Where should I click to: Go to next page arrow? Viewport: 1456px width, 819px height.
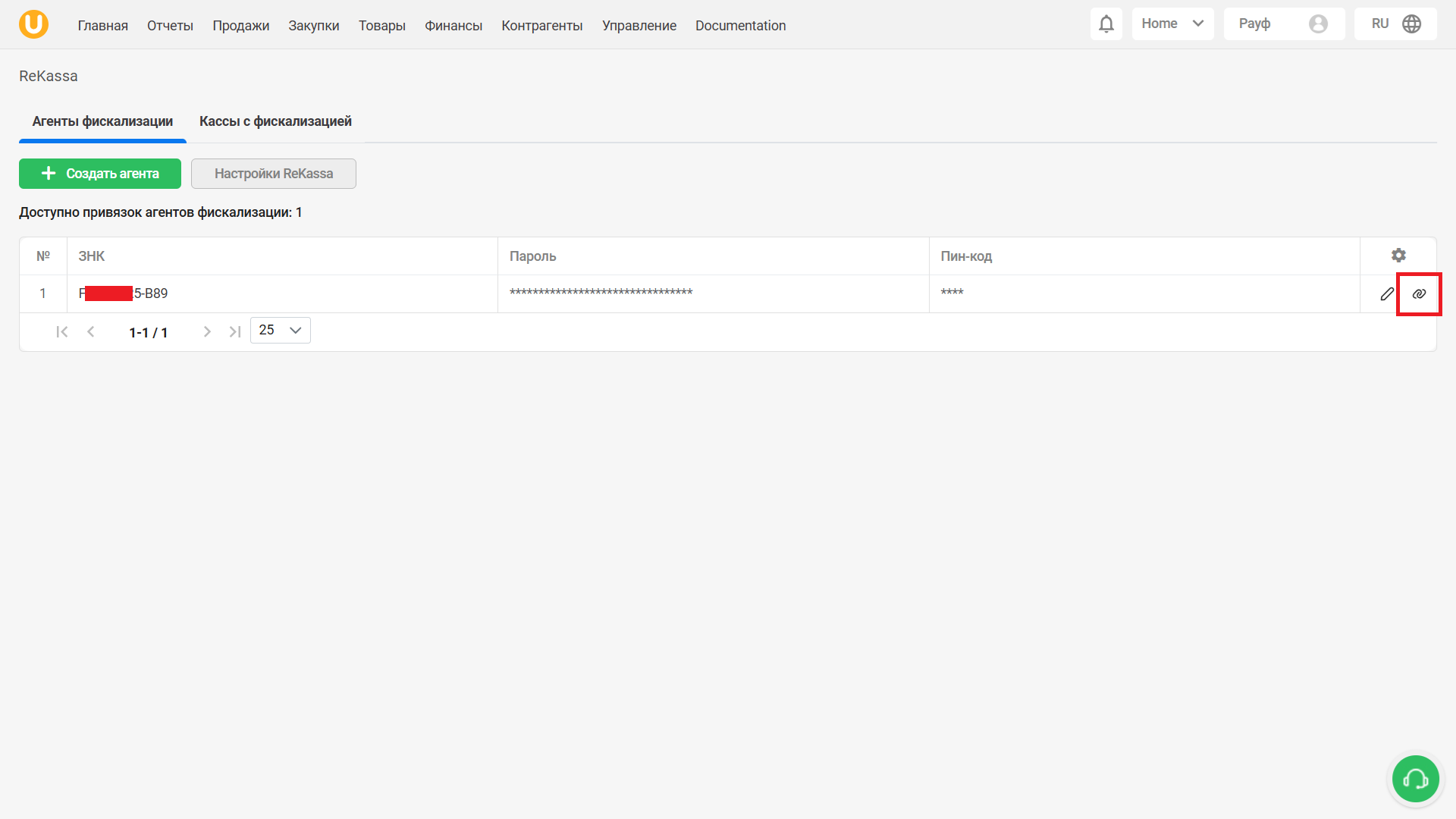click(x=207, y=331)
